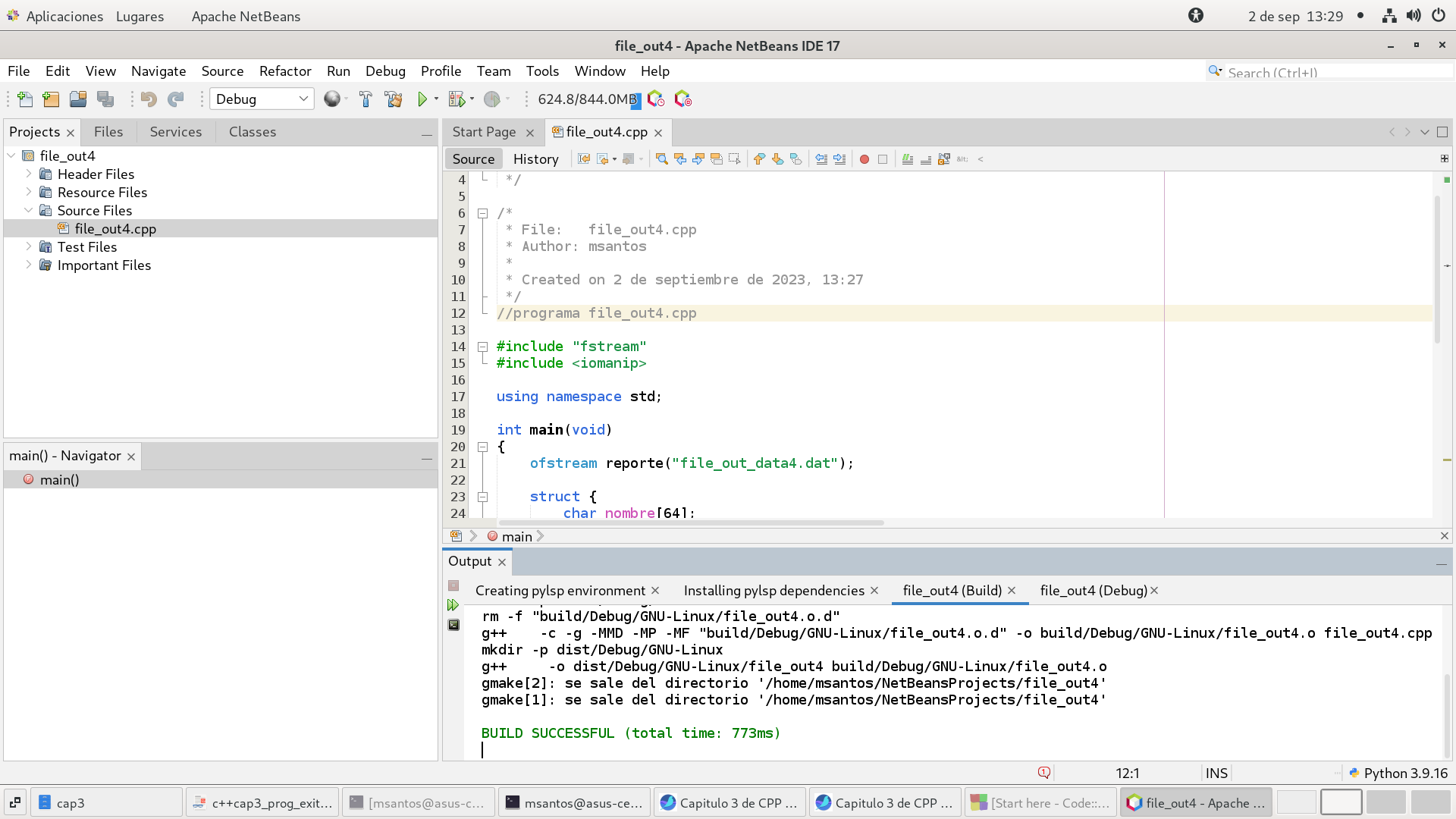The height and width of the screenshot is (819, 1456).
Task: Open the Refactor menu
Action: (285, 71)
